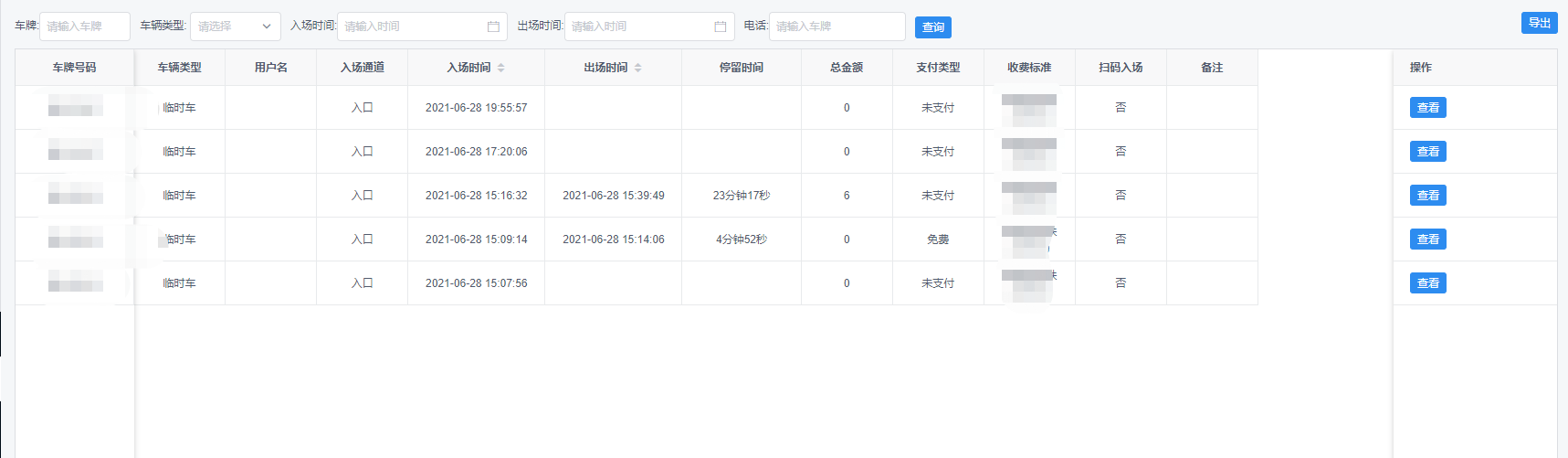The height and width of the screenshot is (458, 1568).
Task: View record entered at 15:16:32
Action: (1428, 196)
